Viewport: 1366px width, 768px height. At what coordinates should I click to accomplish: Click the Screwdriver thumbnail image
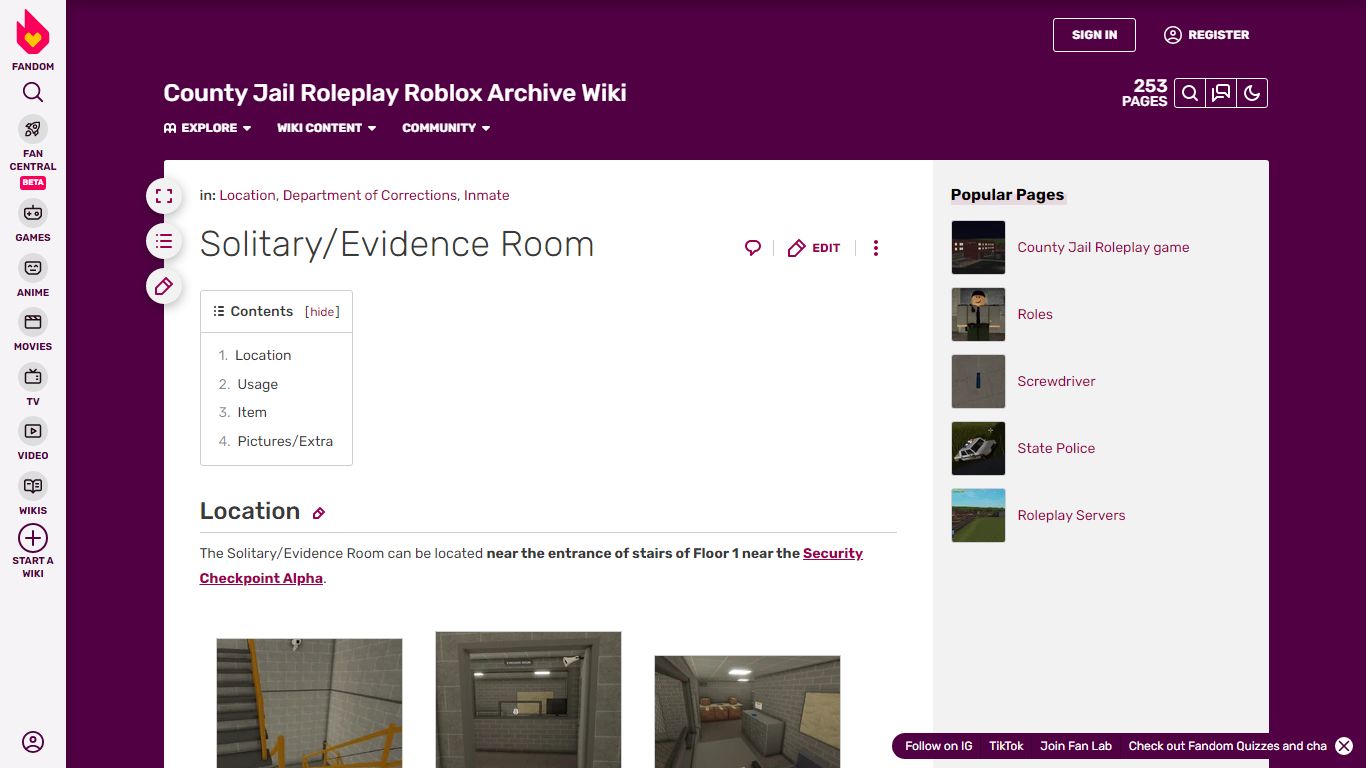978,381
